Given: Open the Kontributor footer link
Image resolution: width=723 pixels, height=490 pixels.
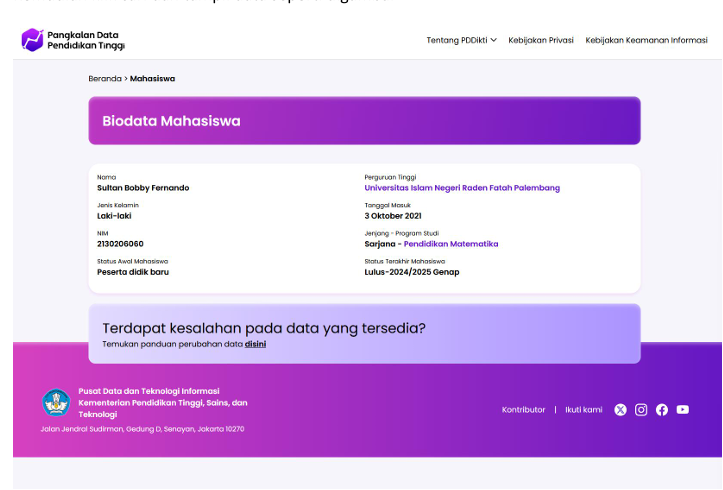Looking at the screenshot, I should pyautogui.click(x=524, y=410).
